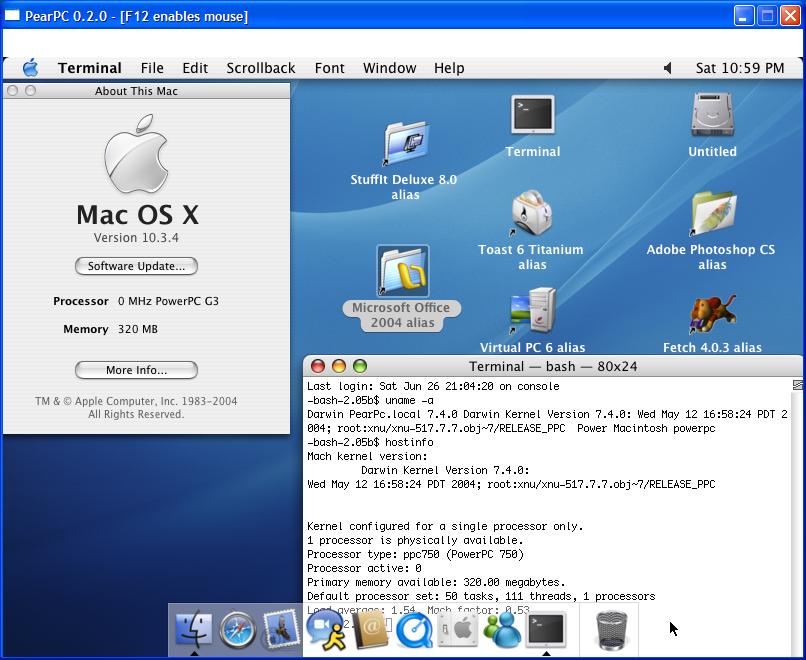Click Version 10.3.4 text in About This Mac
This screenshot has width=806, height=660.
(x=136, y=237)
